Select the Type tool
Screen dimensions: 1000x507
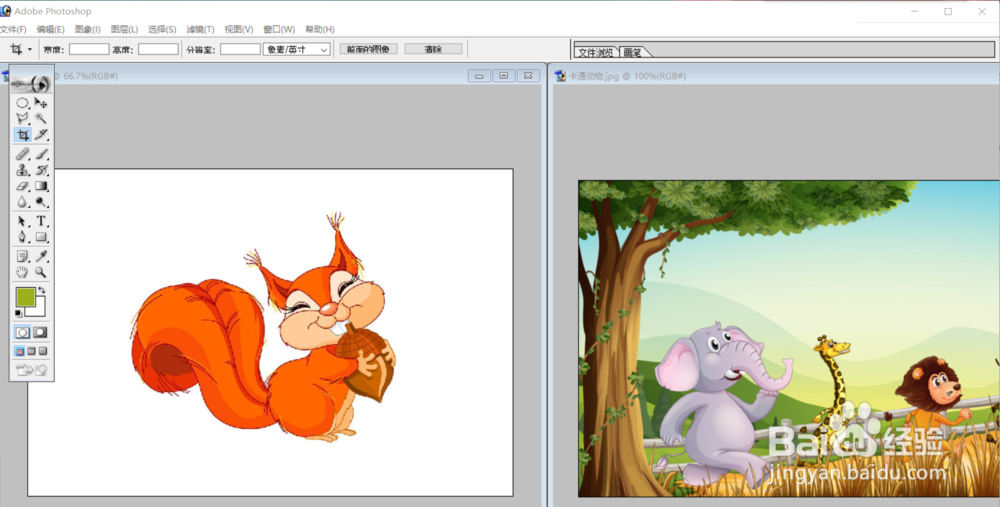tap(41, 221)
